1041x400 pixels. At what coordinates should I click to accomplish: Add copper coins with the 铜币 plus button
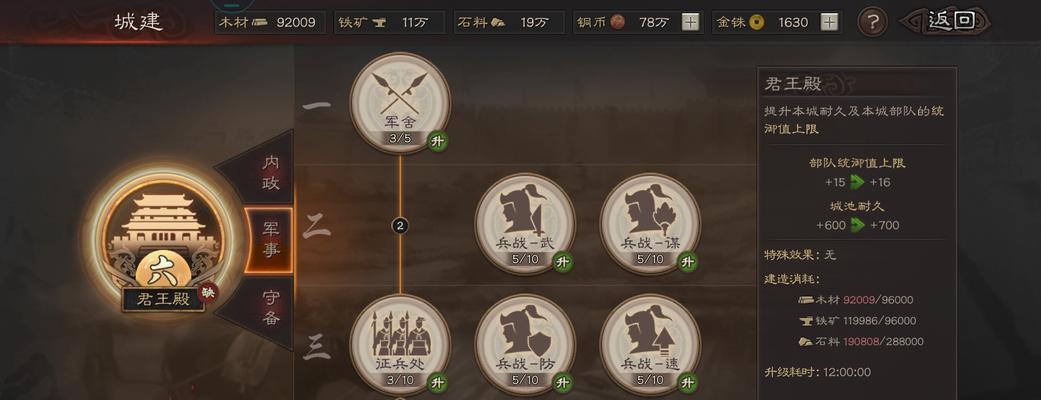[x=691, y=22]
